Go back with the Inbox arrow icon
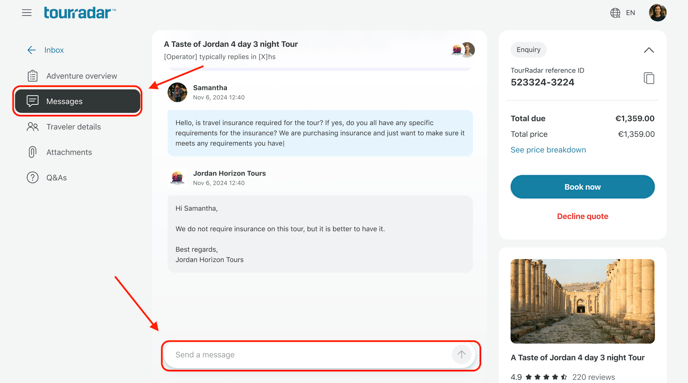The width and height of the screenshot is (688, 383). (x=32, y=50)
